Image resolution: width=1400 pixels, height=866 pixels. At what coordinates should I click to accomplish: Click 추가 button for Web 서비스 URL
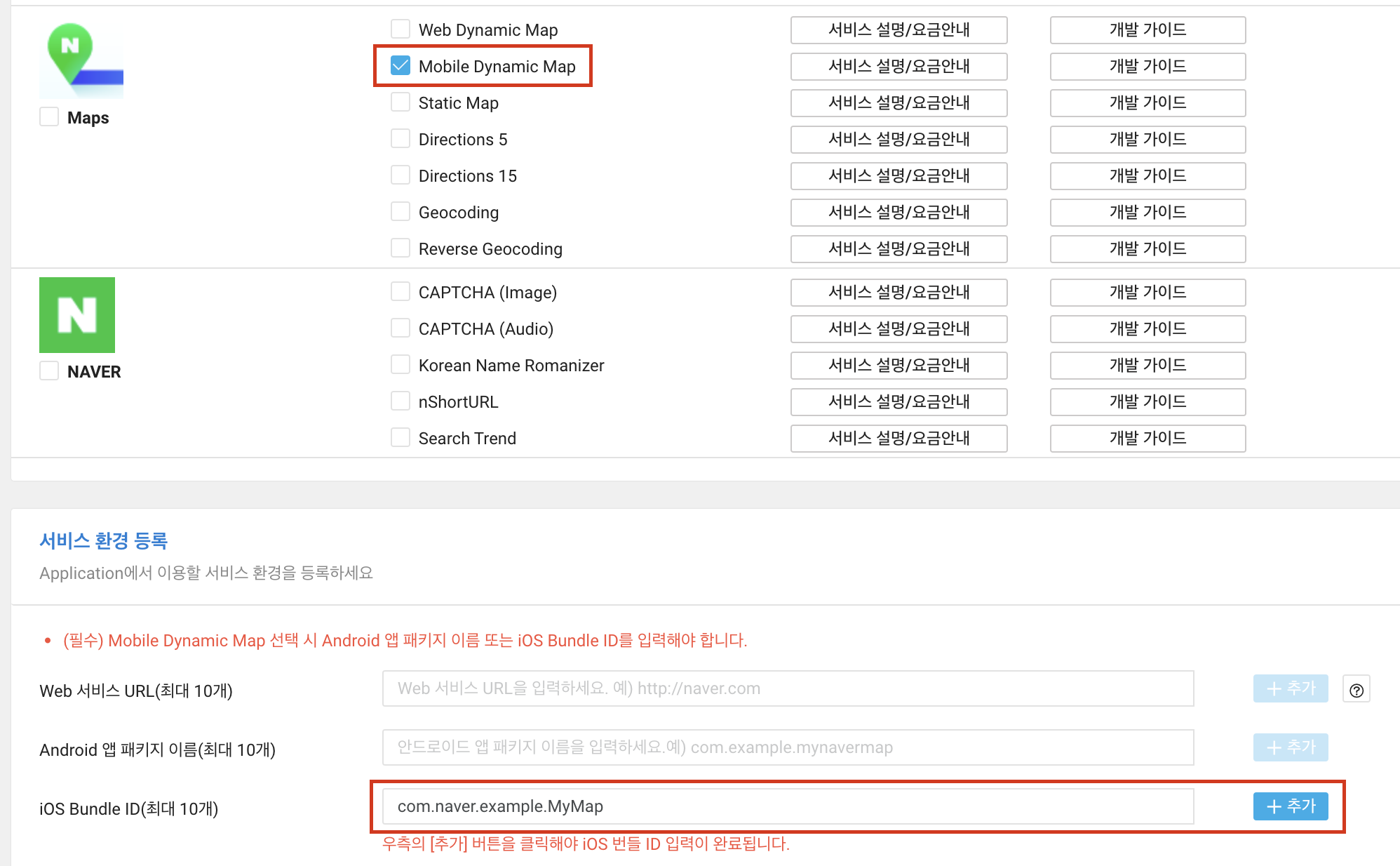click(1290, 688)
